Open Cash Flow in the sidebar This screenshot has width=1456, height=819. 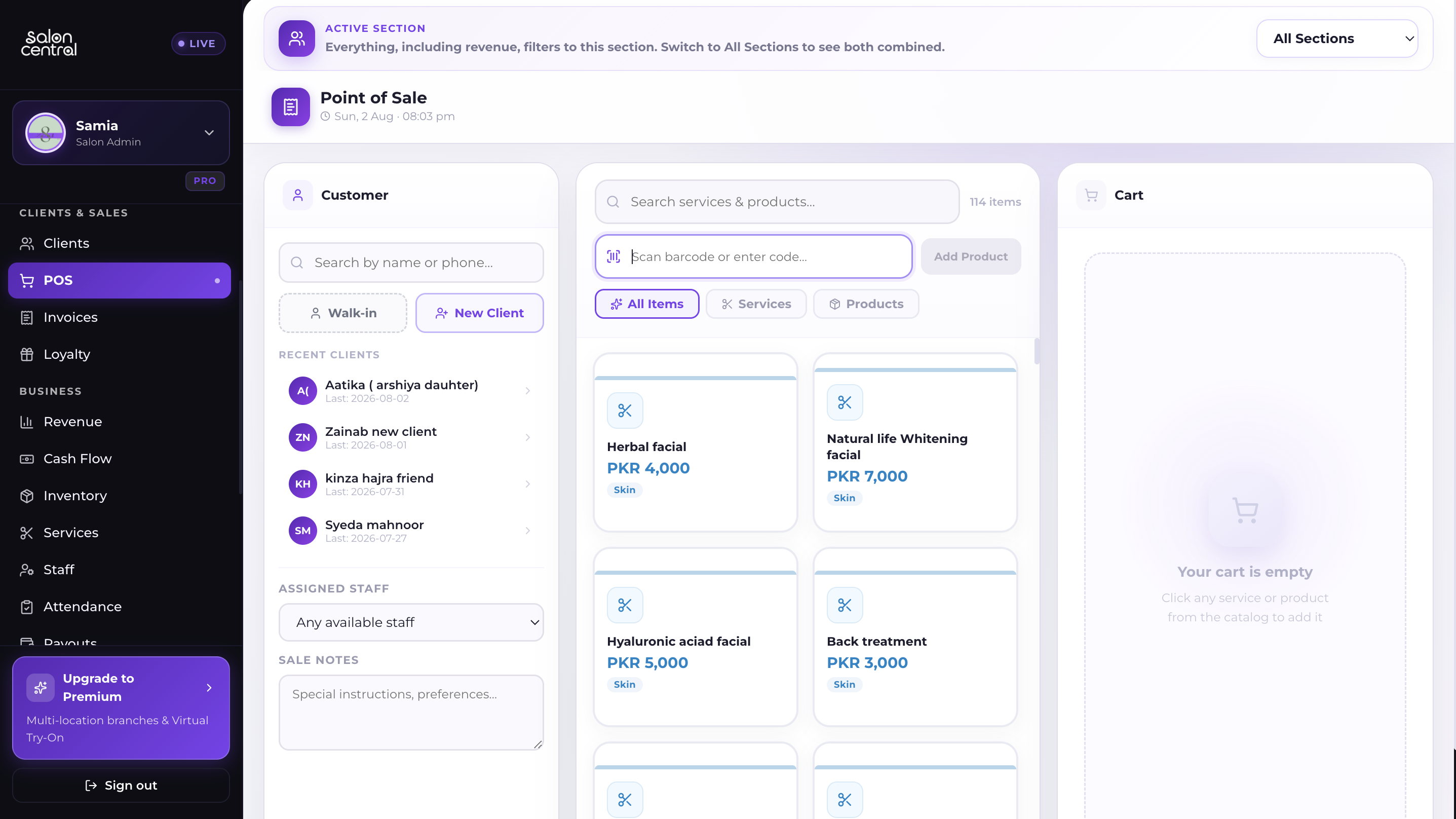click(x=119, y=459)
